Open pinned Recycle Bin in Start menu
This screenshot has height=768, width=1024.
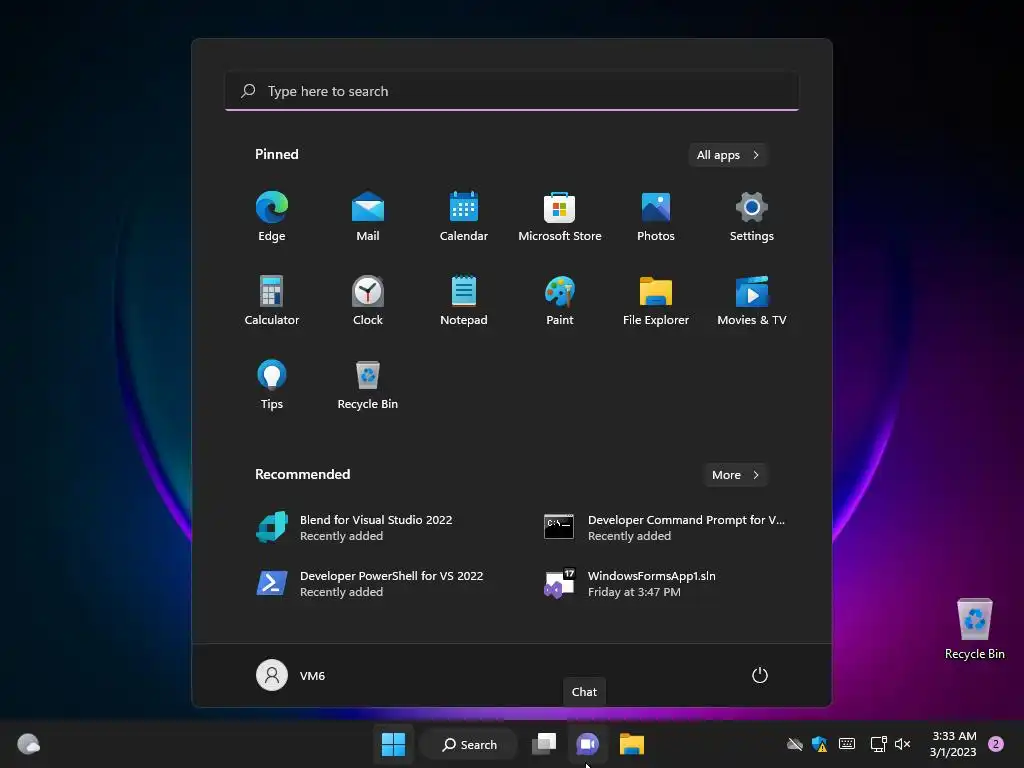[368, 385]
